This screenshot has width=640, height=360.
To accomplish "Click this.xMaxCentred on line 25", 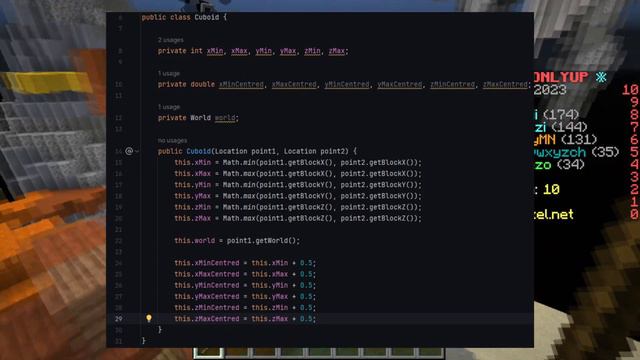I will (x=207, y=274).
